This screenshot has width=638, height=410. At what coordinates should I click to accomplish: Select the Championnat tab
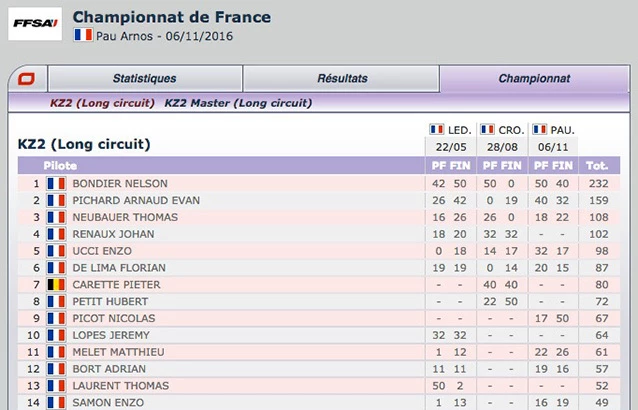point(534,78)
